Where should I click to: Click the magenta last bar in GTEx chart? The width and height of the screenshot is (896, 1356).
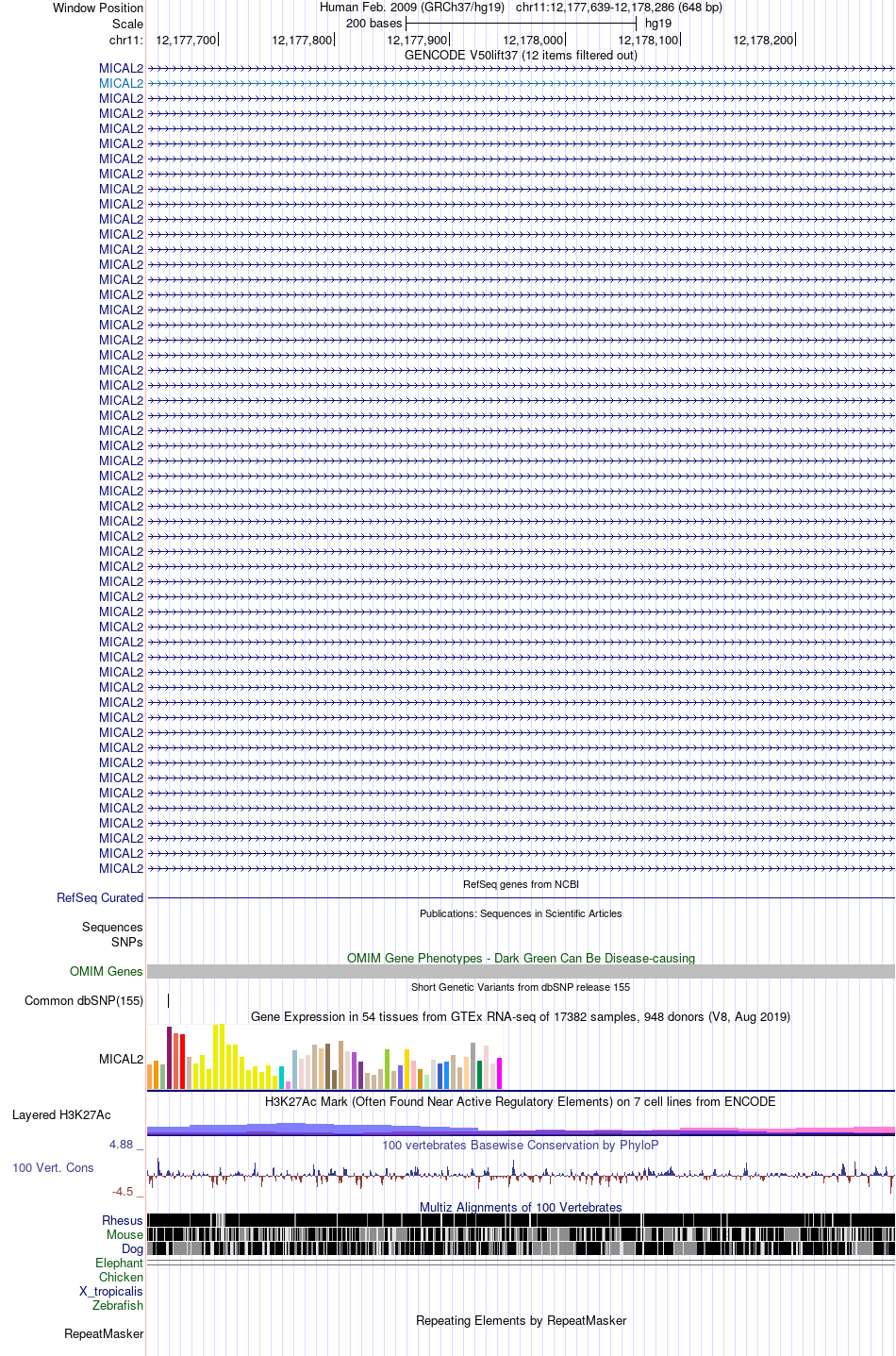[x=499, y=1074]
